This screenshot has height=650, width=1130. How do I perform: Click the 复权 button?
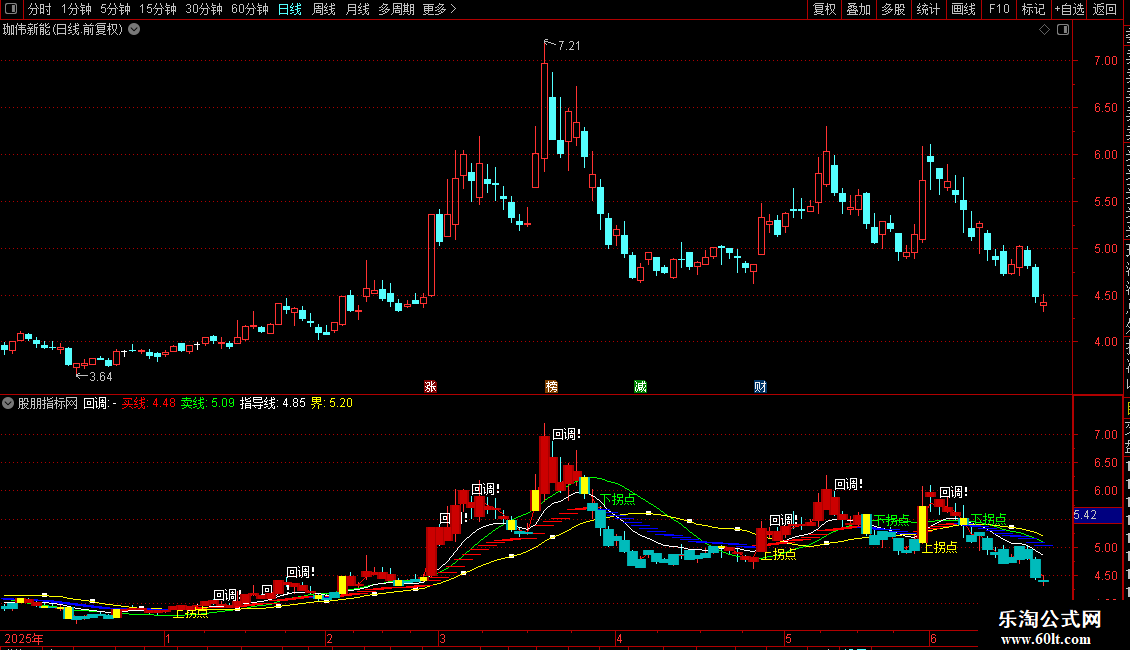point(824,9)
